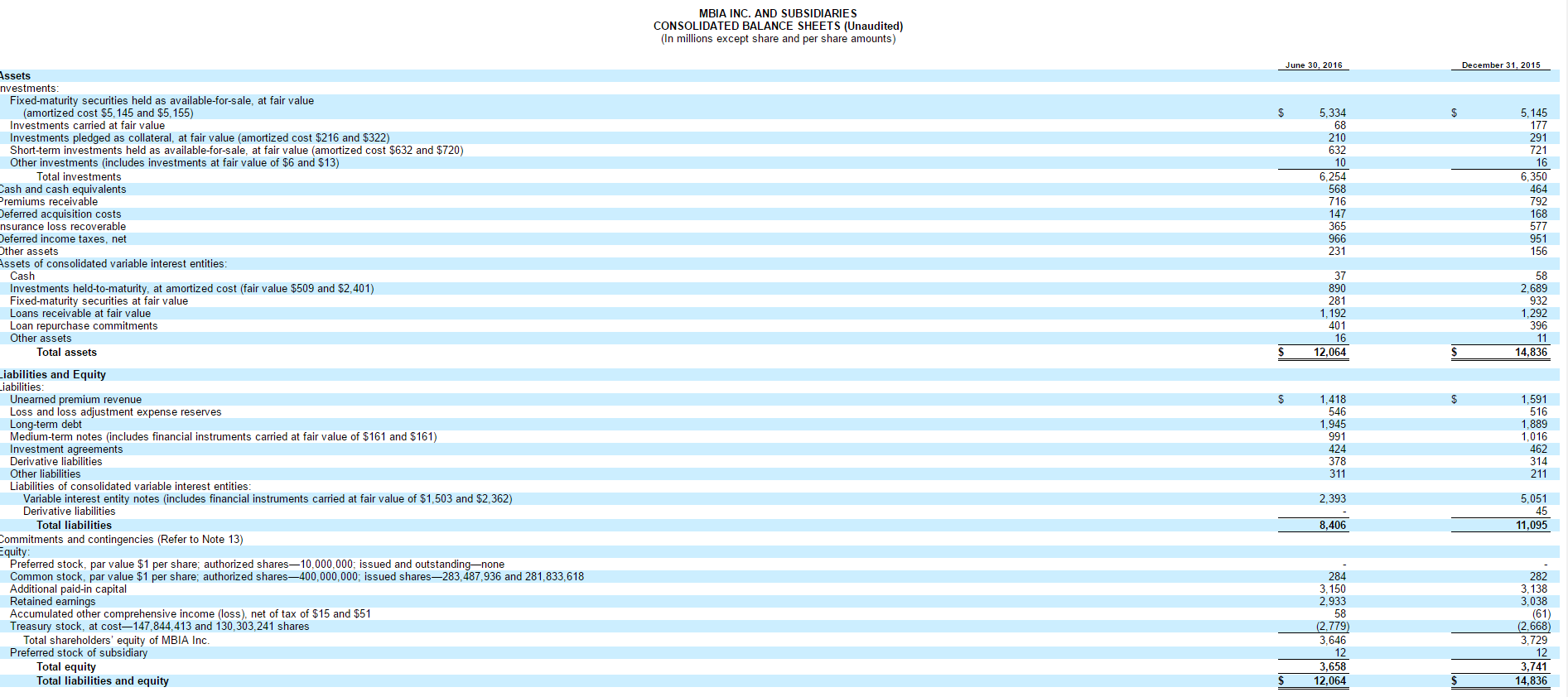Select held-to-maturity 2015 value 2,689

pyautogui.click(x=1533, y=288)
